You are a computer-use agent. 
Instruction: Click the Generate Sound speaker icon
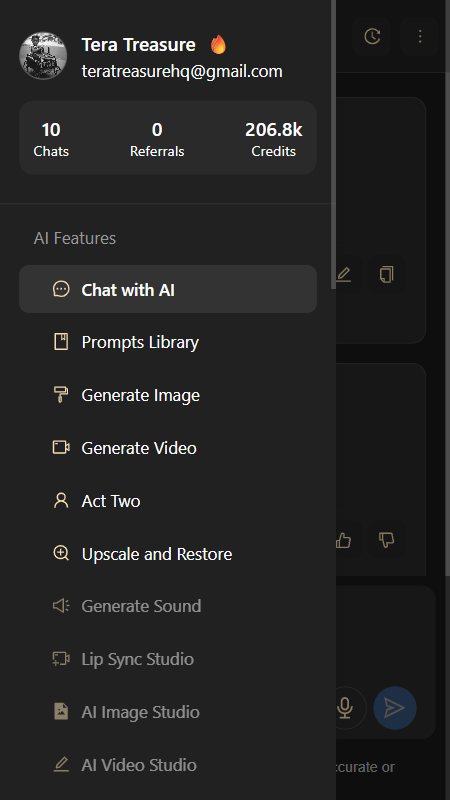pos(61,606)
